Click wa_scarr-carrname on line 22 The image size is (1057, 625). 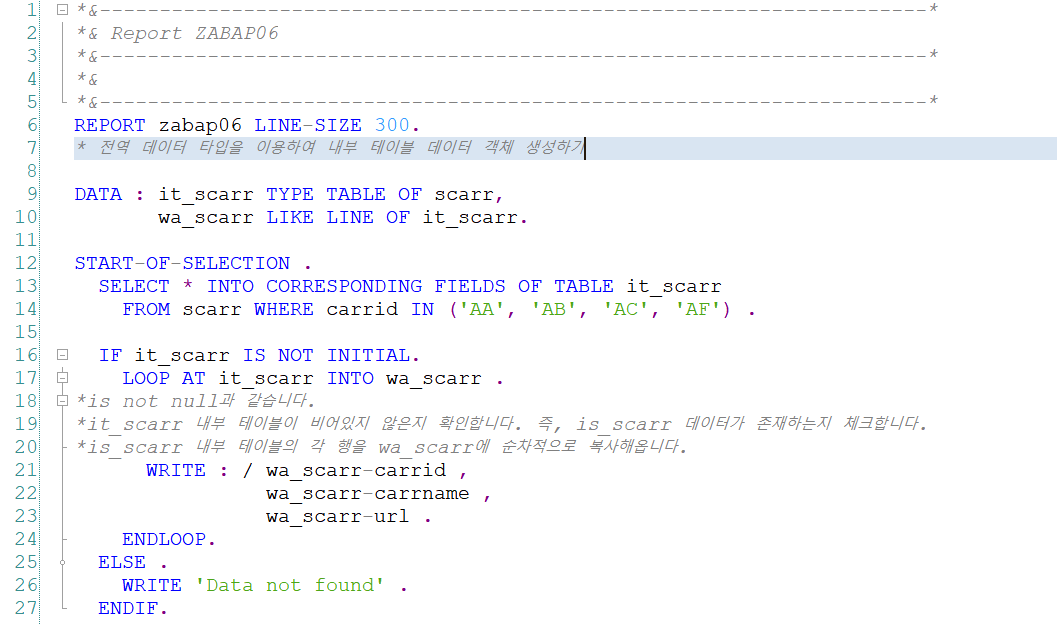[367, 494]
